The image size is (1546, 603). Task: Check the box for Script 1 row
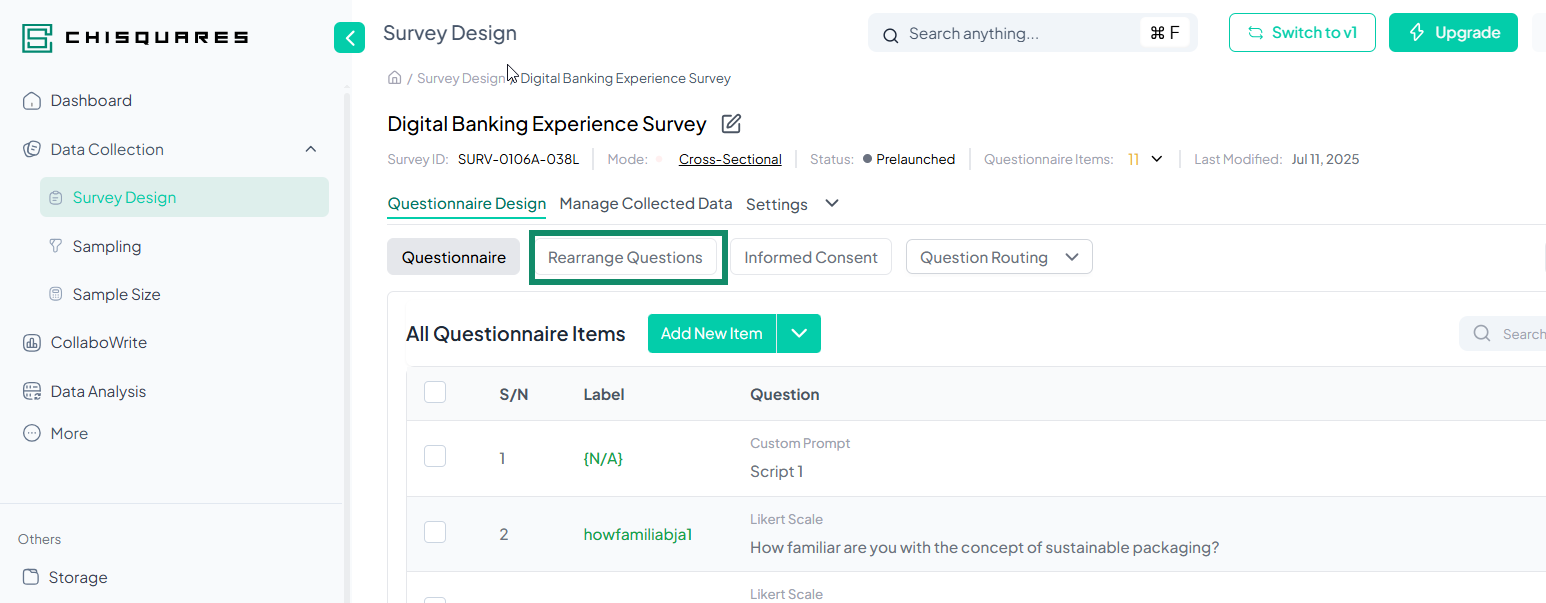(x=435, y=457)
